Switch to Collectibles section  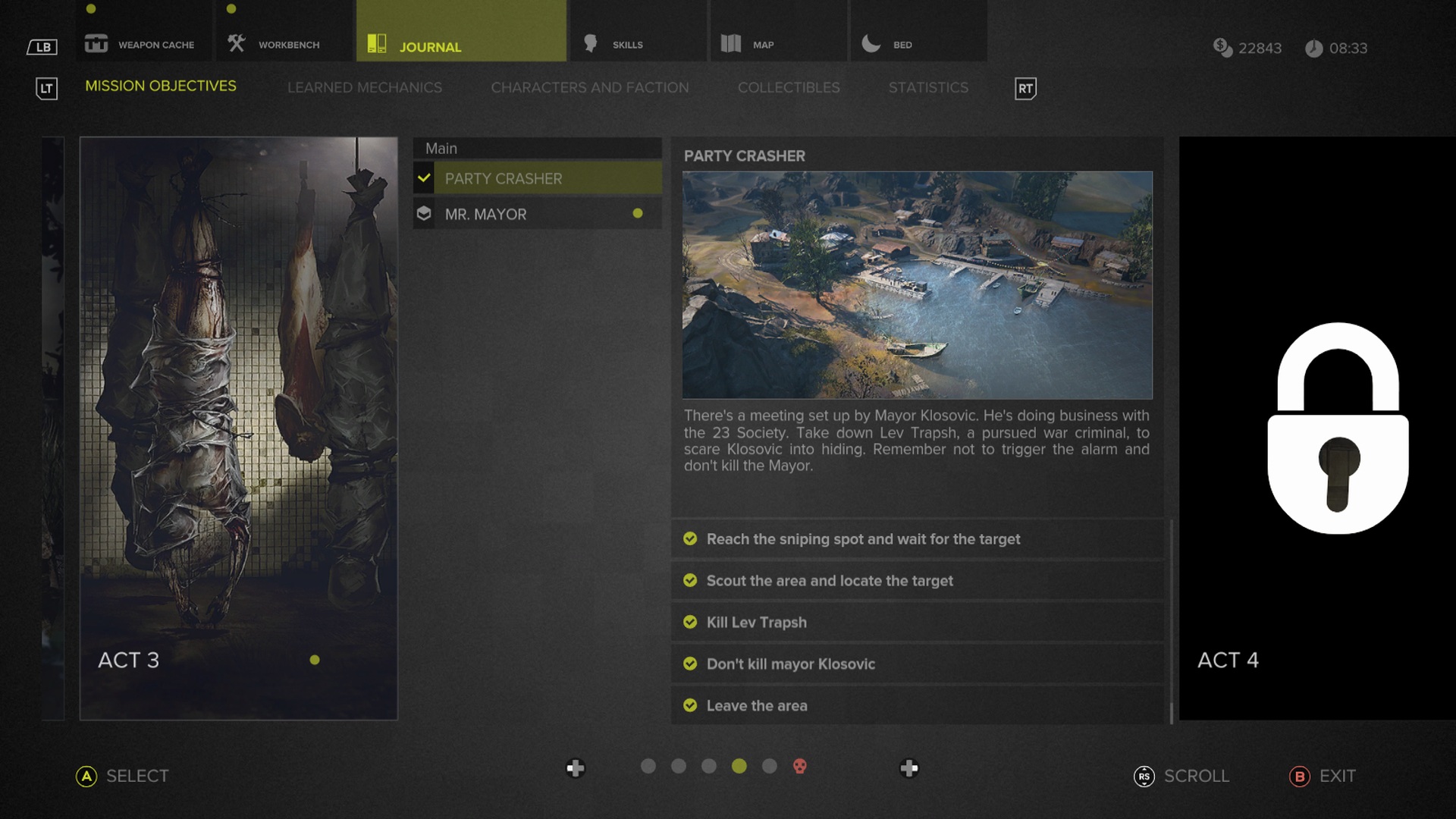tap(789, 88)
